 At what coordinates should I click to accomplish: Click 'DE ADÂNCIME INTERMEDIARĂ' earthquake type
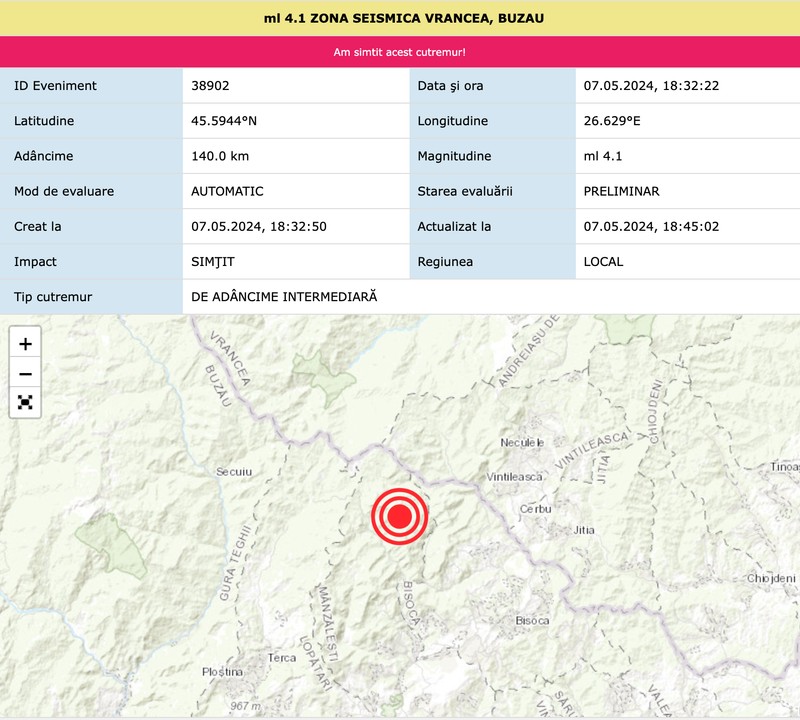(x=284, y=296)
